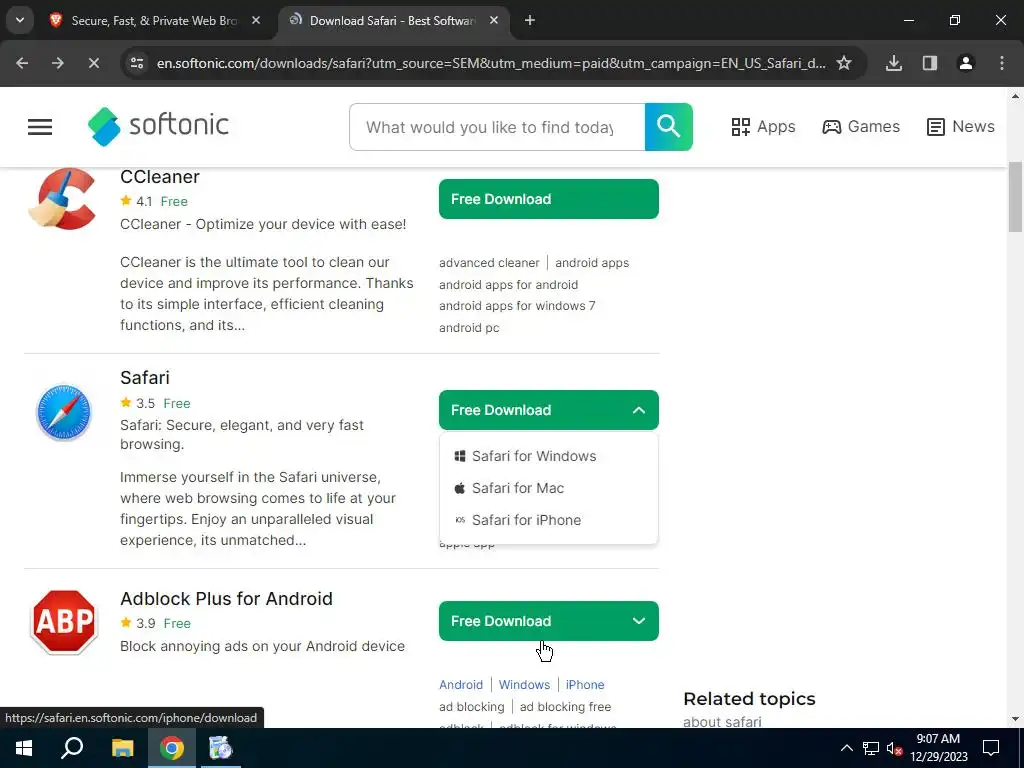The height and width of the screenshot is (768, 1024).
Task: Close the Download Safari tab
Action: (x=494, y=20)
